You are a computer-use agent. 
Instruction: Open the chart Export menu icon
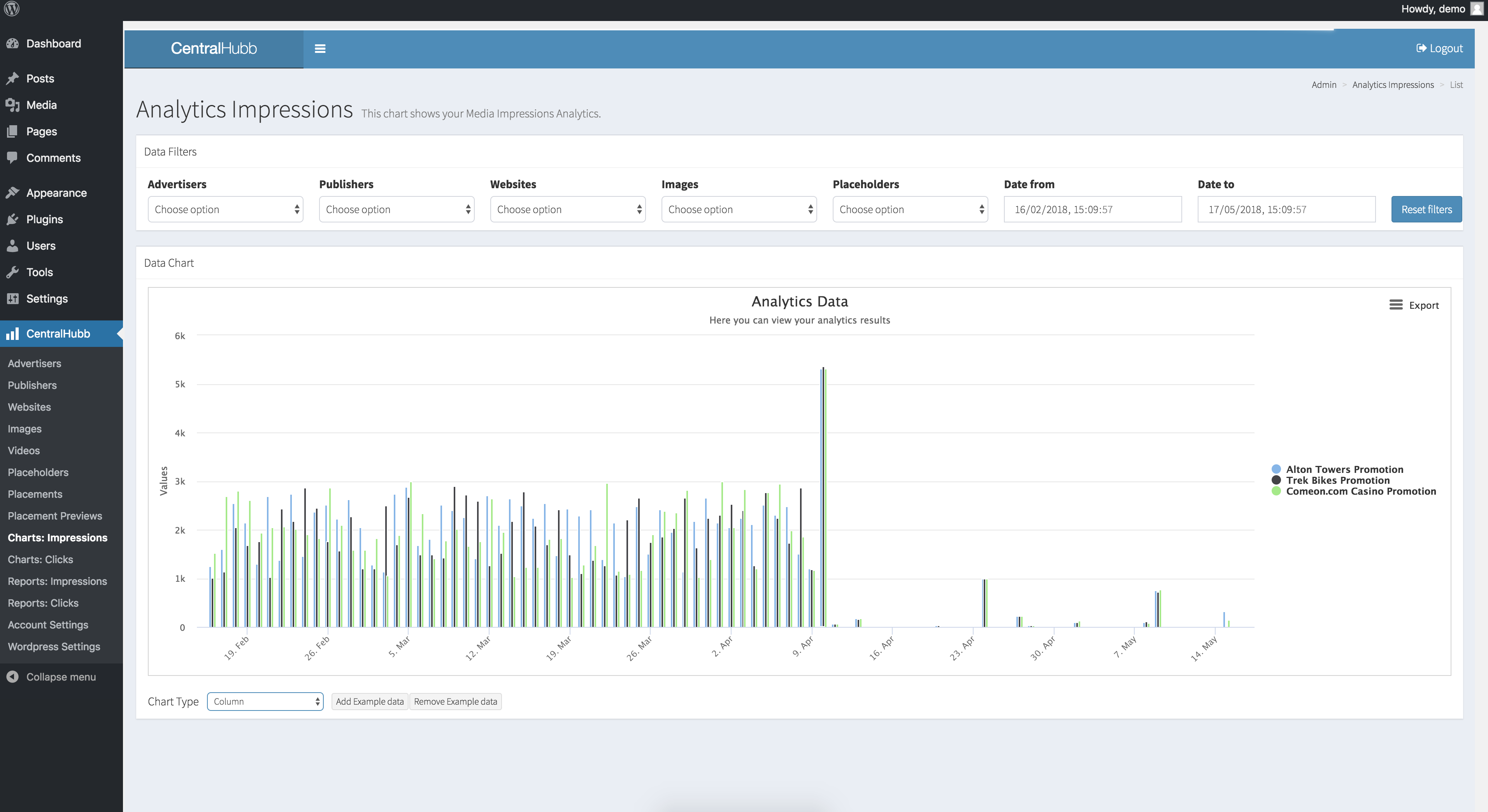(1395, 305)
